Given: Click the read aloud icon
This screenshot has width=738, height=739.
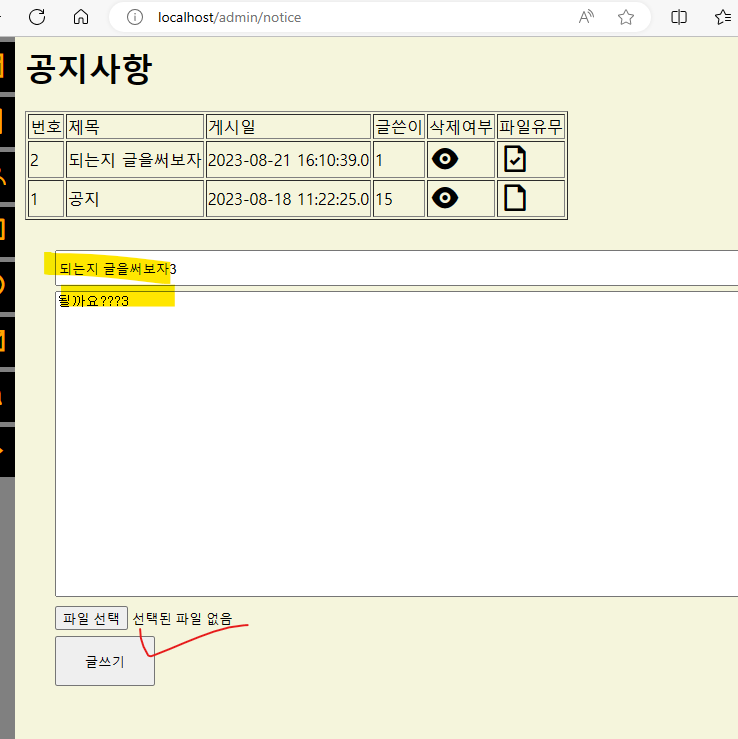Looking at the screenshot, I should coord(586,17).
